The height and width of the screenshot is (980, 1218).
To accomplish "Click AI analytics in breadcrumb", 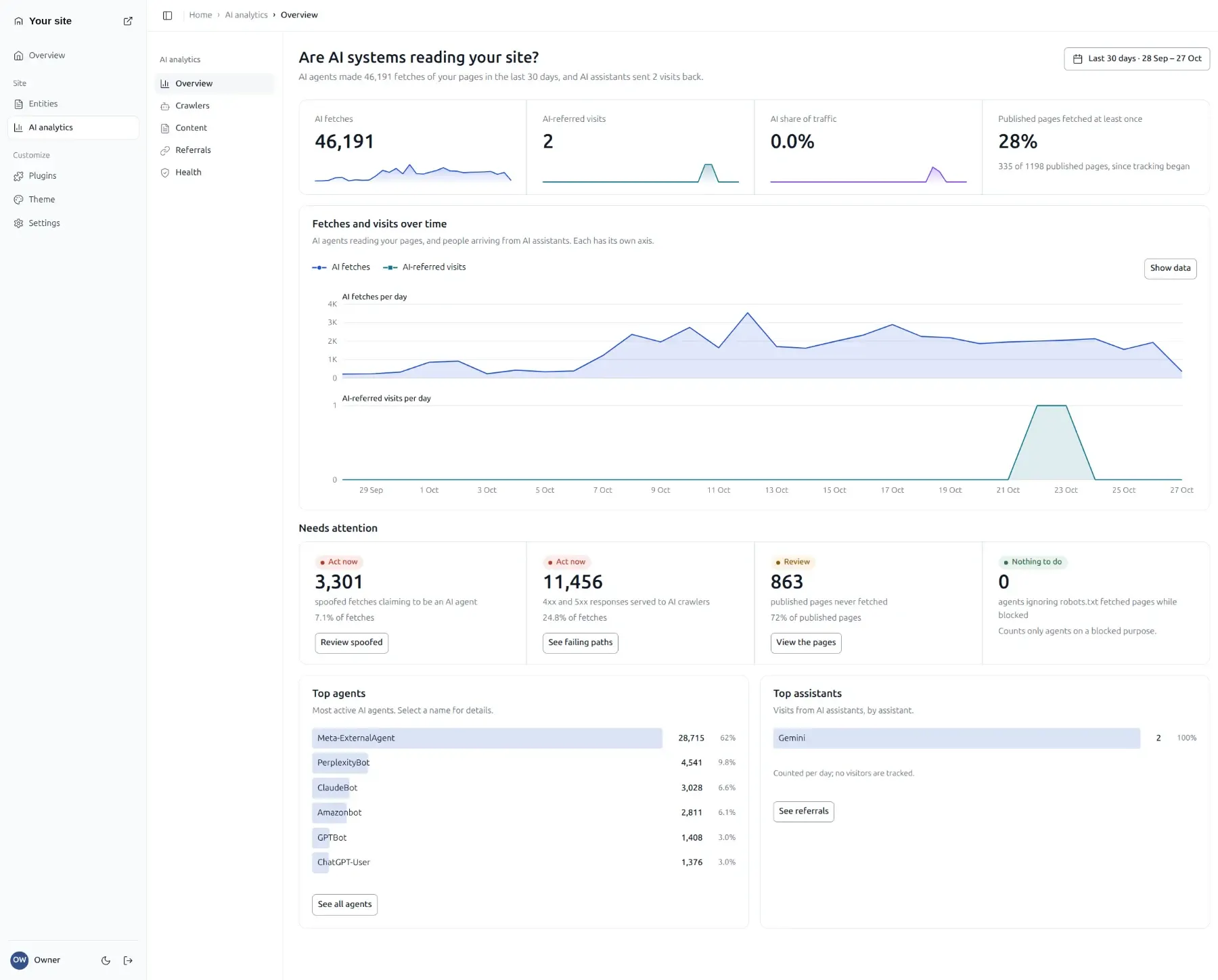I will click(x=246, y=15).
